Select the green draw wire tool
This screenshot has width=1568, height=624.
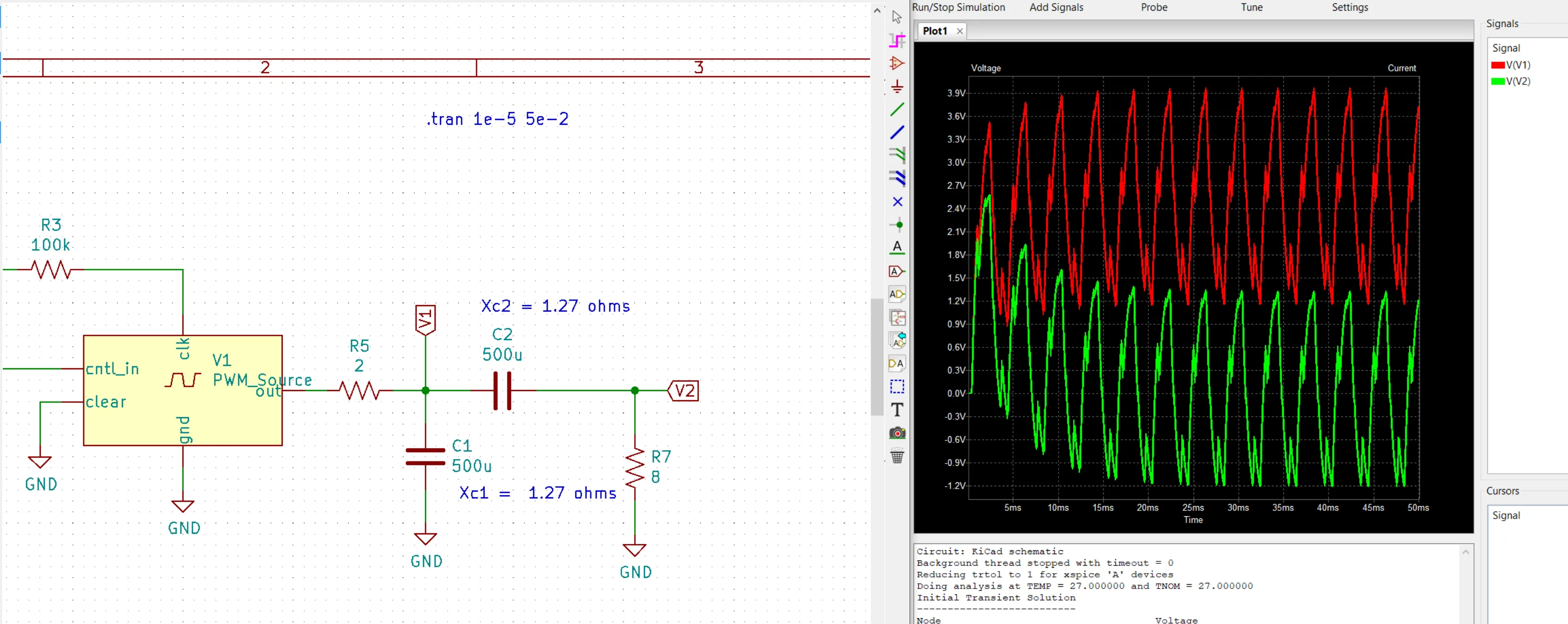coord(896,110)
